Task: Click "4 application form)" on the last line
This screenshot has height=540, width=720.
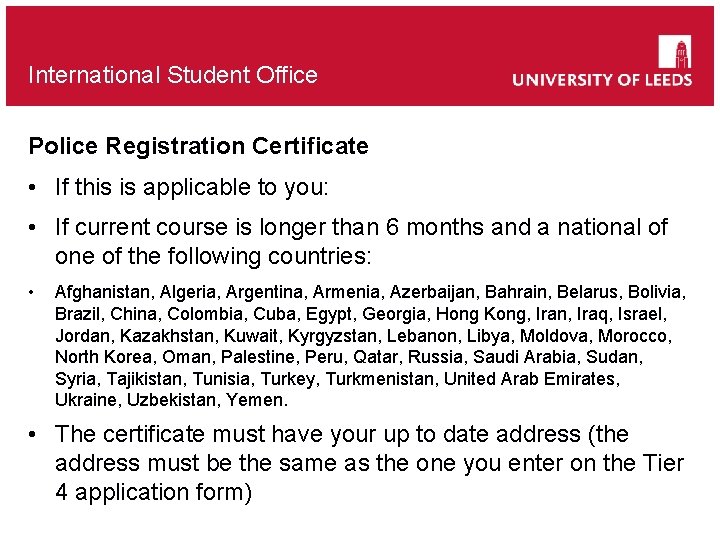Action: [x=153, y=492]
